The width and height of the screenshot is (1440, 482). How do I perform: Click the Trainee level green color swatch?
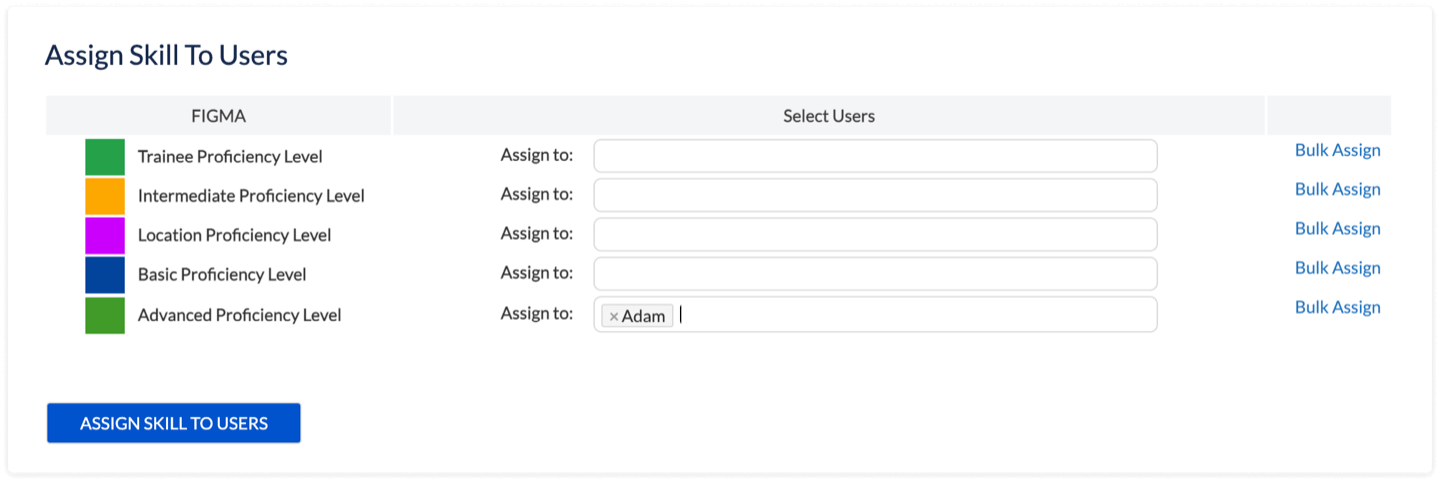click(105, 157)
